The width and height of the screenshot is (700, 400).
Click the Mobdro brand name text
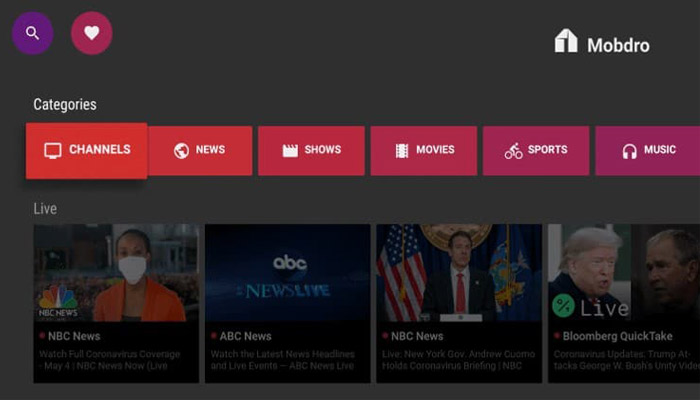[x=618, y=45]
